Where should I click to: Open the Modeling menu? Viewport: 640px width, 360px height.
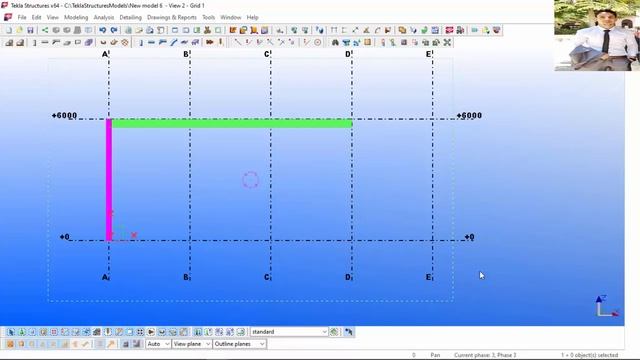76,18
